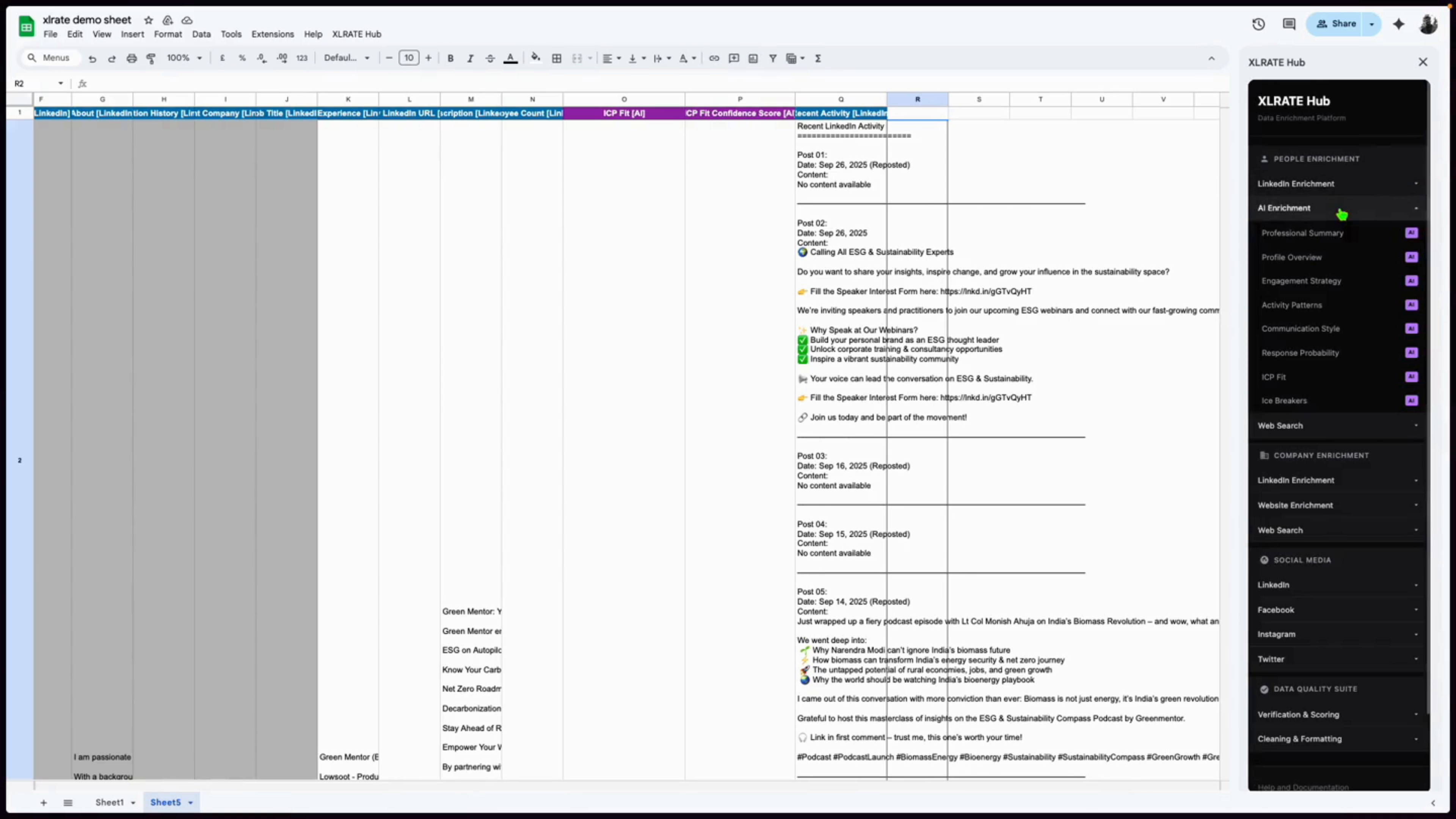This screenshot has width=1456, height=819.
Task: Select the Functions sigma icon
Action: [819, 58]
